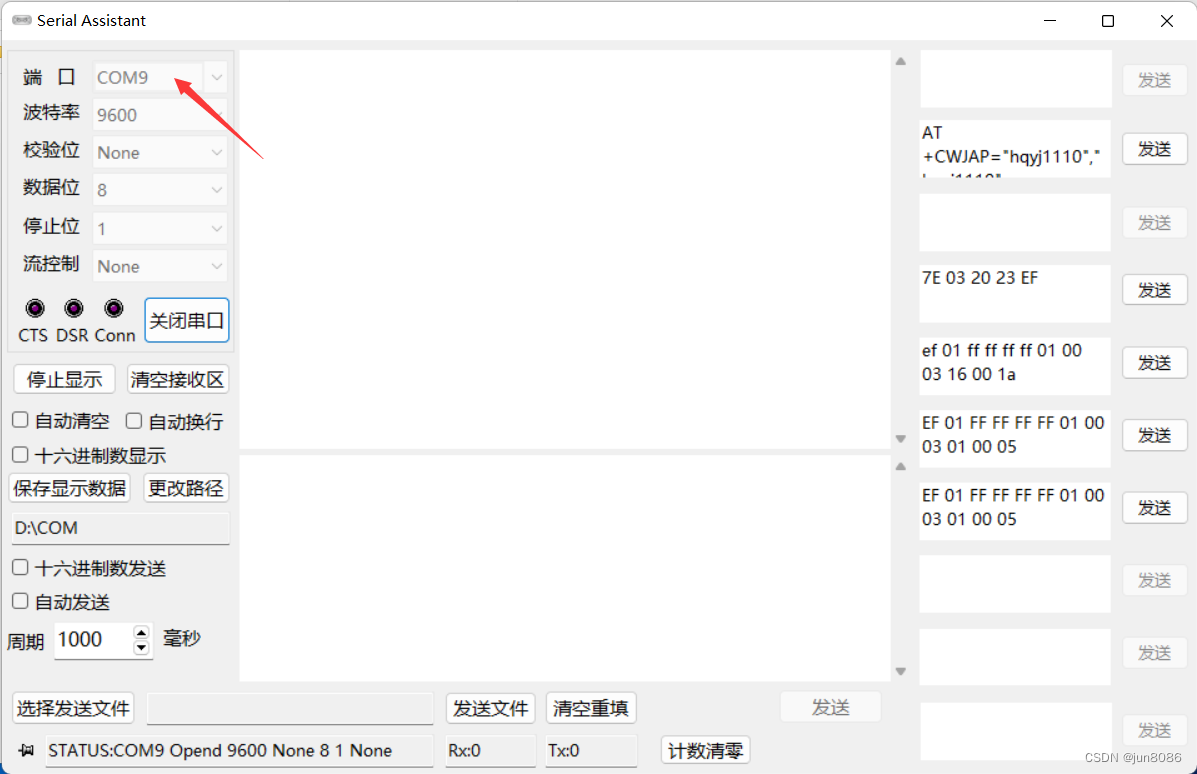The image size is (1197, 774).
Task: Click the CTS indicator light
Action: click(x=34, y=308)
